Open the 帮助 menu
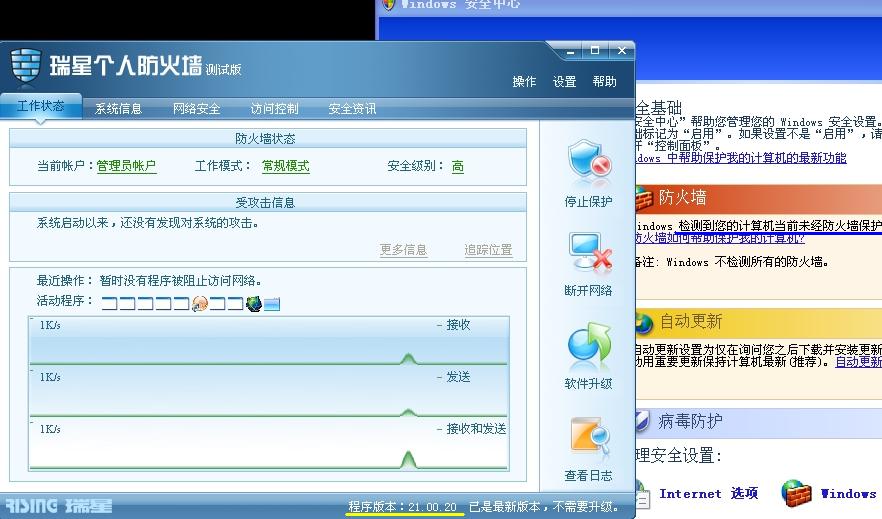 point(605,82)
